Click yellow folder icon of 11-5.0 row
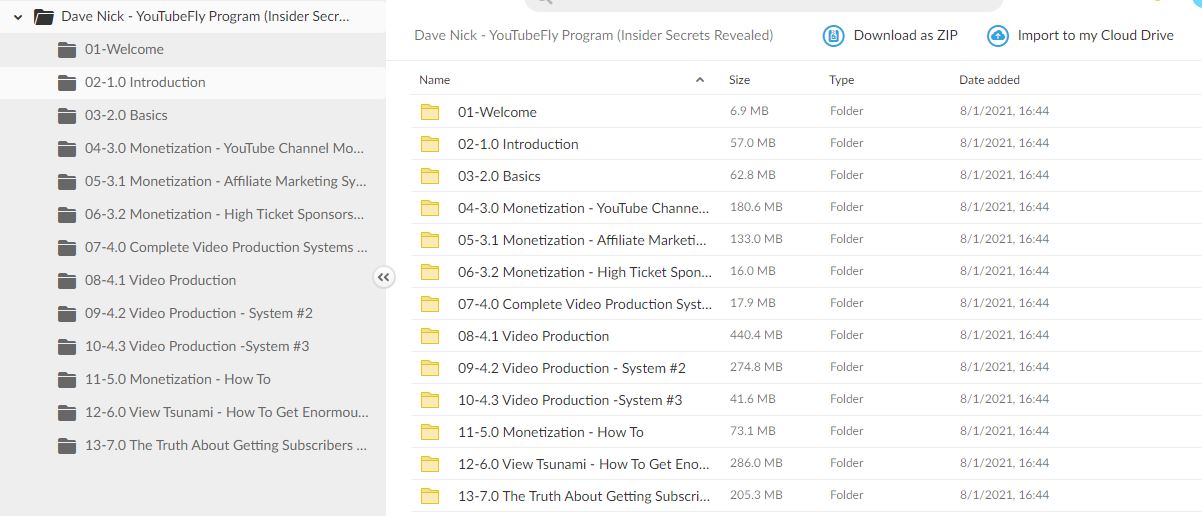This screenshot has height=516, width=1202. point(430,432)
